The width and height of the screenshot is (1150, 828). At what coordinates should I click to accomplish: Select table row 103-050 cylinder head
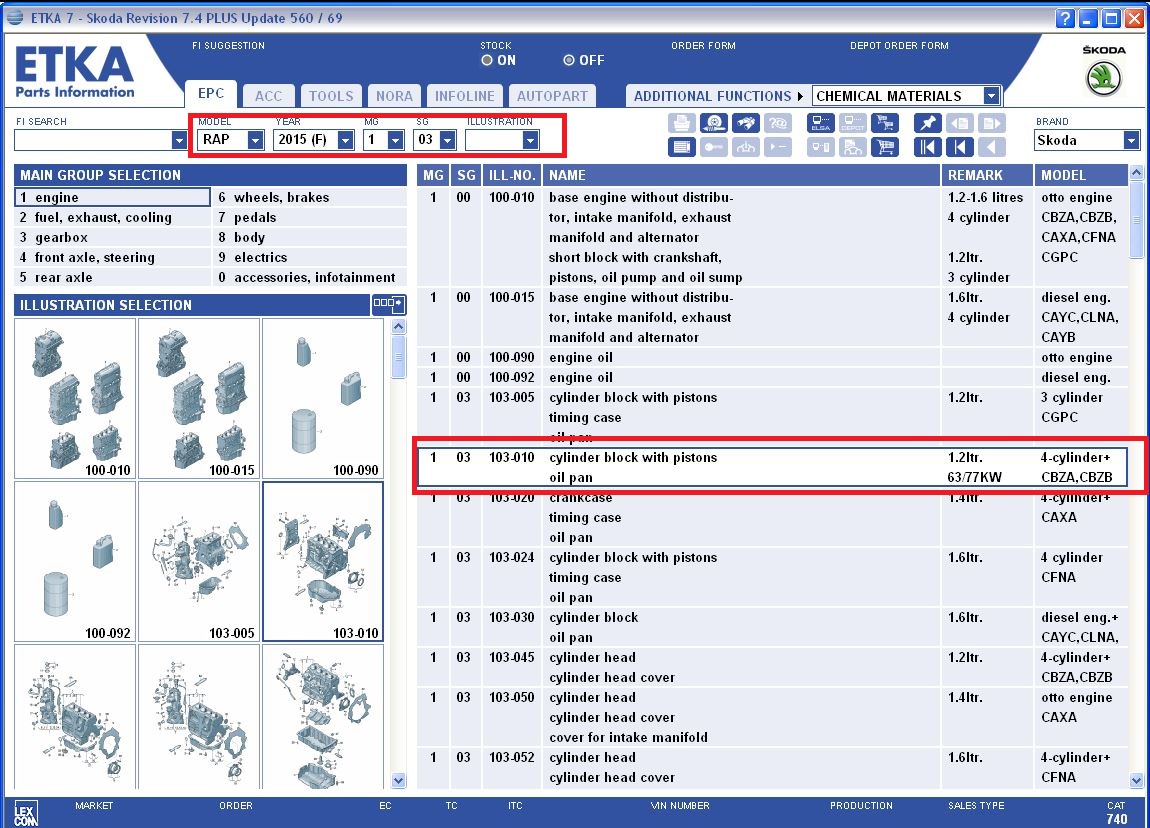772,717
